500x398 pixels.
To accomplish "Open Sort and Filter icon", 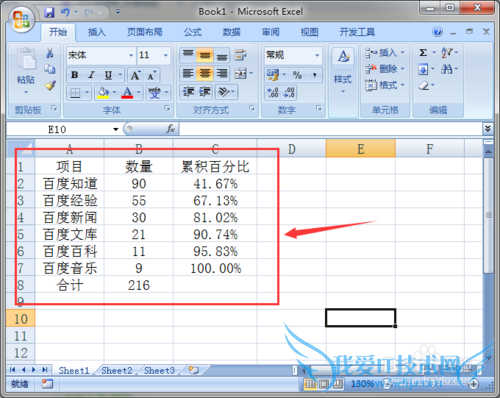I will [x=447, y=53].
